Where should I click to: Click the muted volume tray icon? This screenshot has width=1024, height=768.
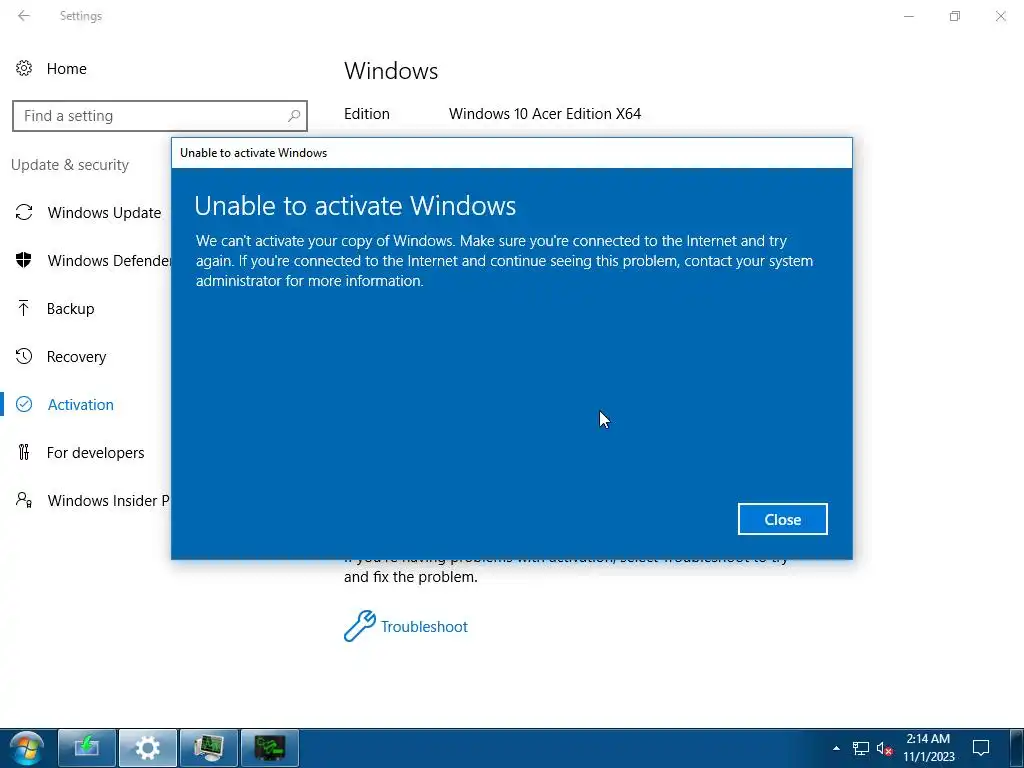(x=885, y=748)
